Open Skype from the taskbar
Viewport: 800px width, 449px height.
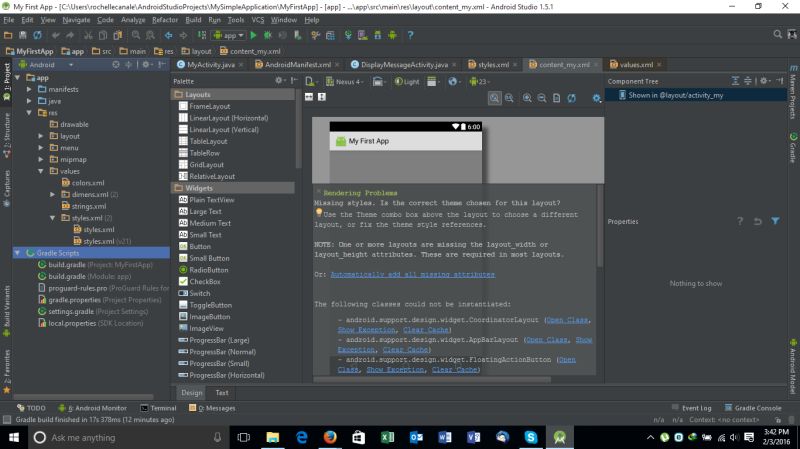(531, 437)
